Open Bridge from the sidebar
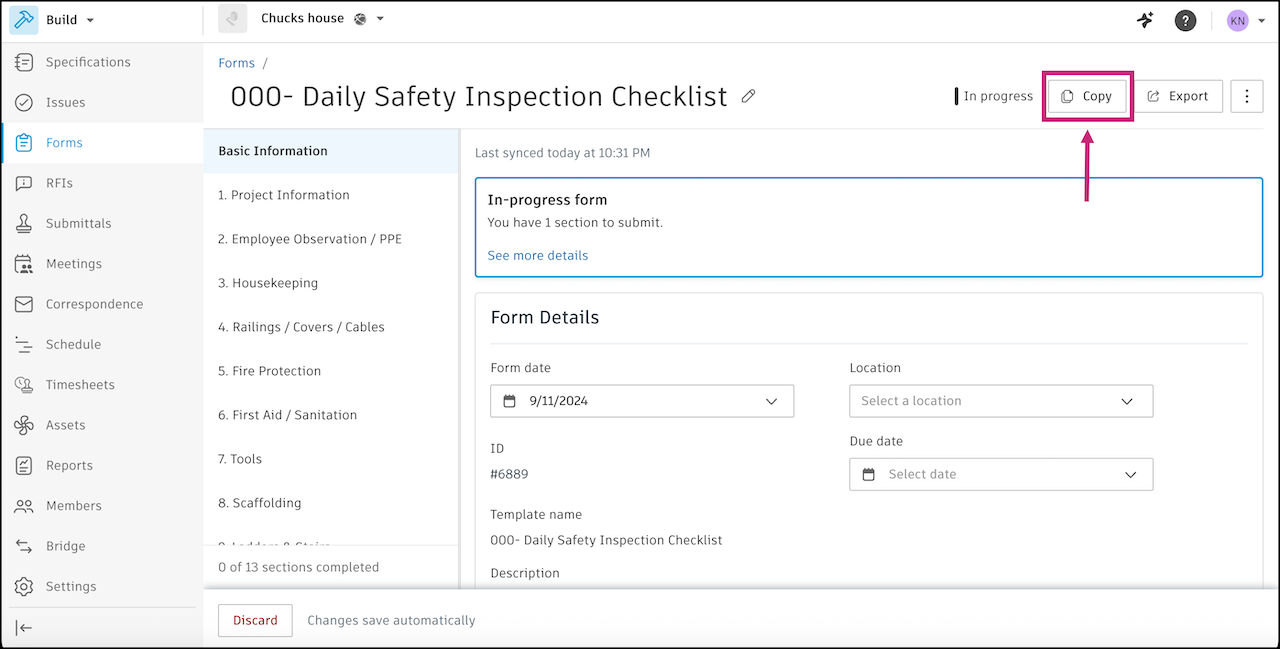This screenshot has height=649, width=1280. coord(65,546)
